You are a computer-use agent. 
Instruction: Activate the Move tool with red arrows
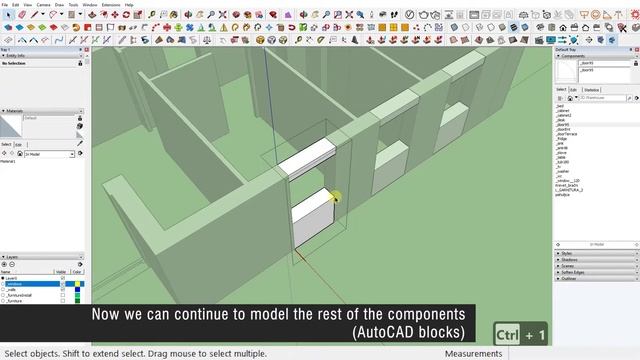(115, 15)
